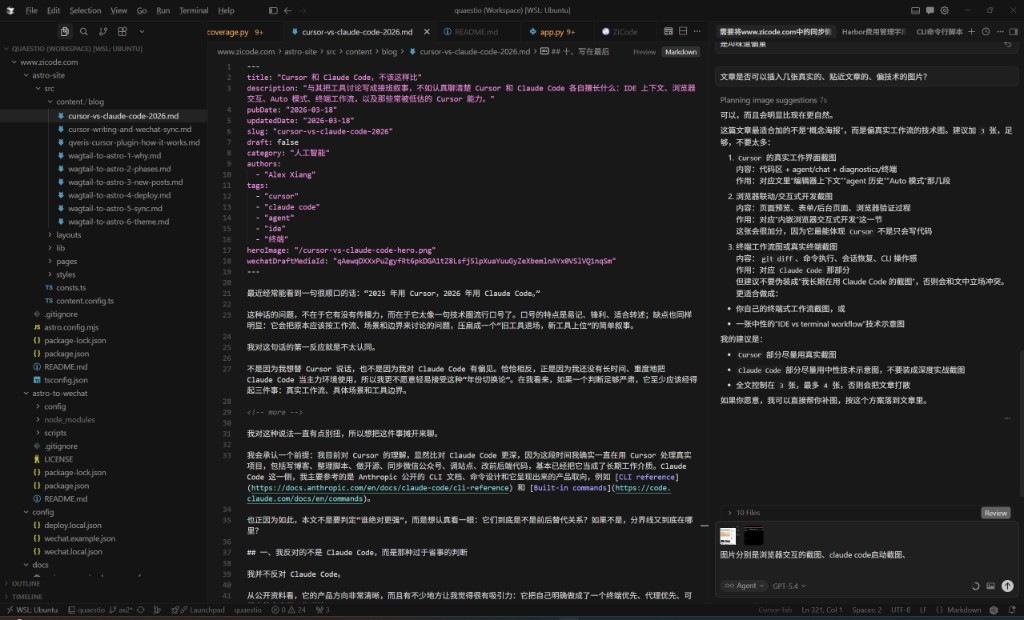Open the Agent mode dropdown in chat

744,586
